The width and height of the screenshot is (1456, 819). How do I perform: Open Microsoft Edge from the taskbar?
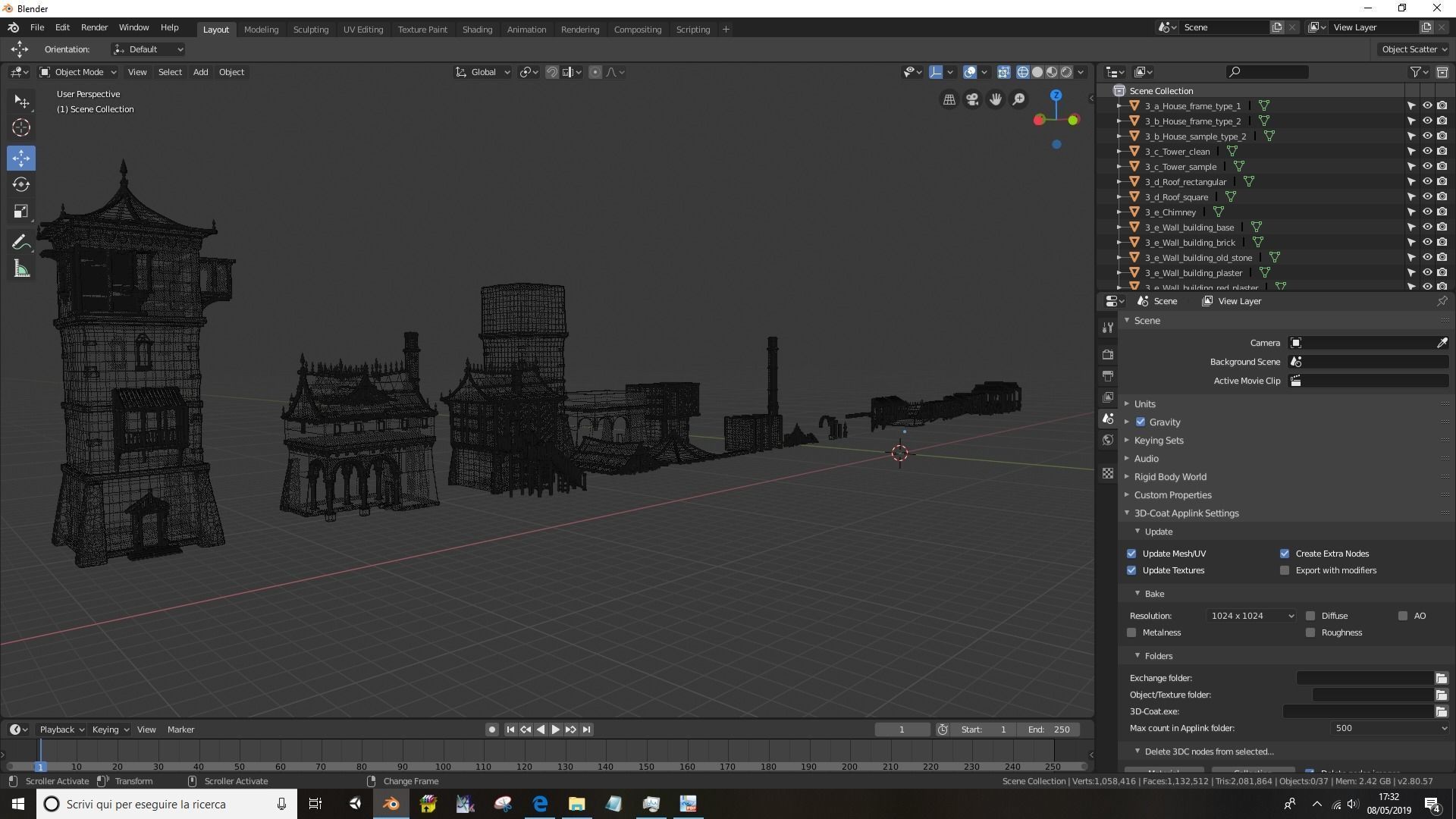pos(540,804)
